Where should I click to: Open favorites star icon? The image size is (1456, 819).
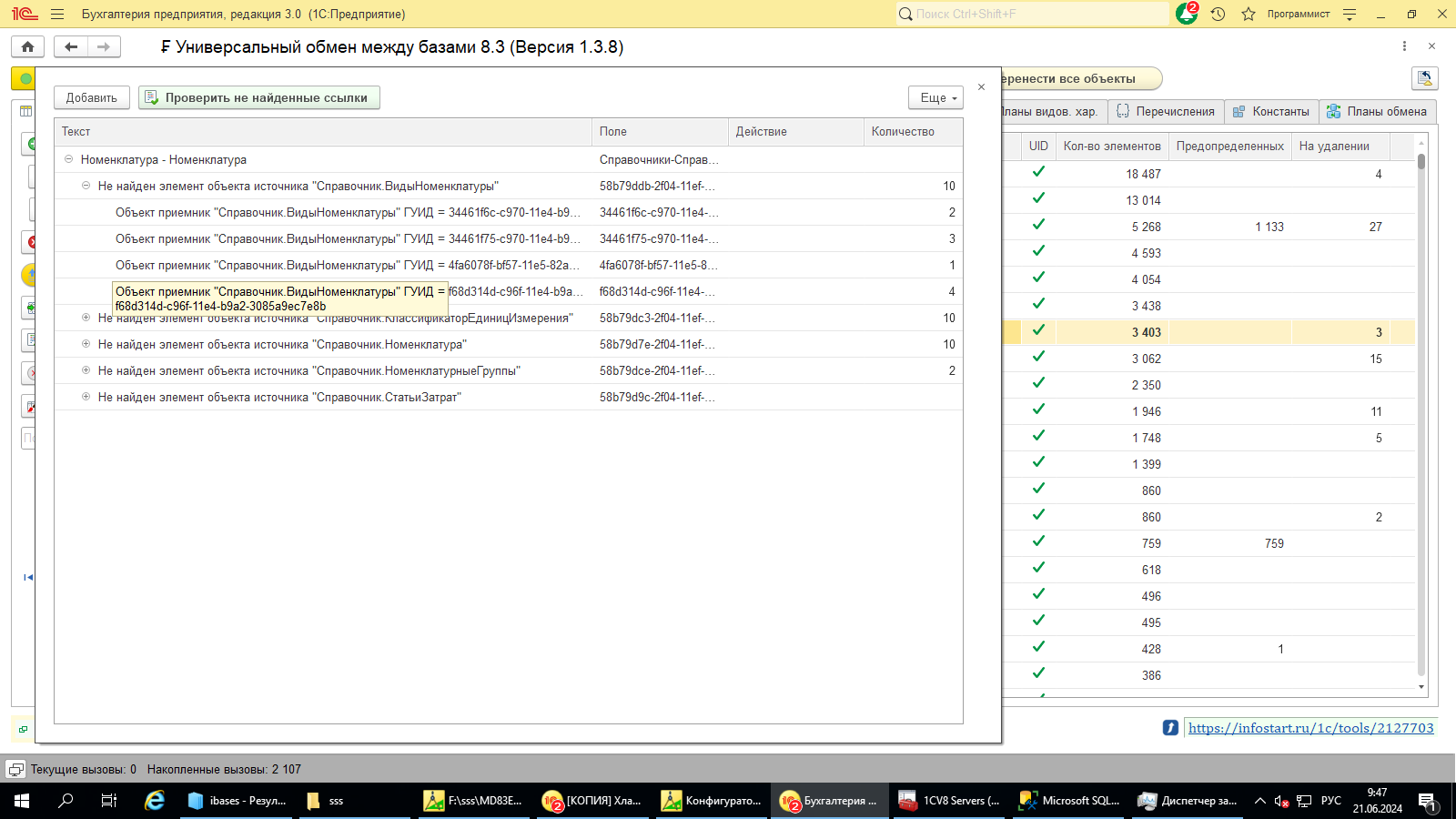[x=1249, y=14]
